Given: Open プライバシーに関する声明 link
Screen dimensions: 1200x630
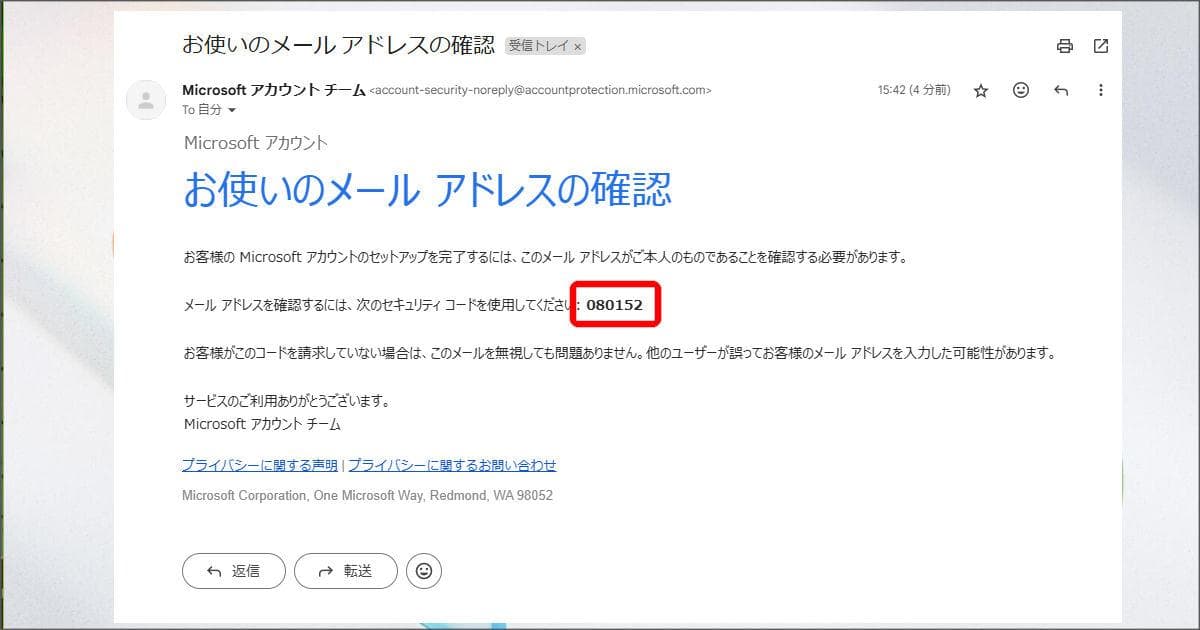Looking at the screenshot, I should coord(260,465).
